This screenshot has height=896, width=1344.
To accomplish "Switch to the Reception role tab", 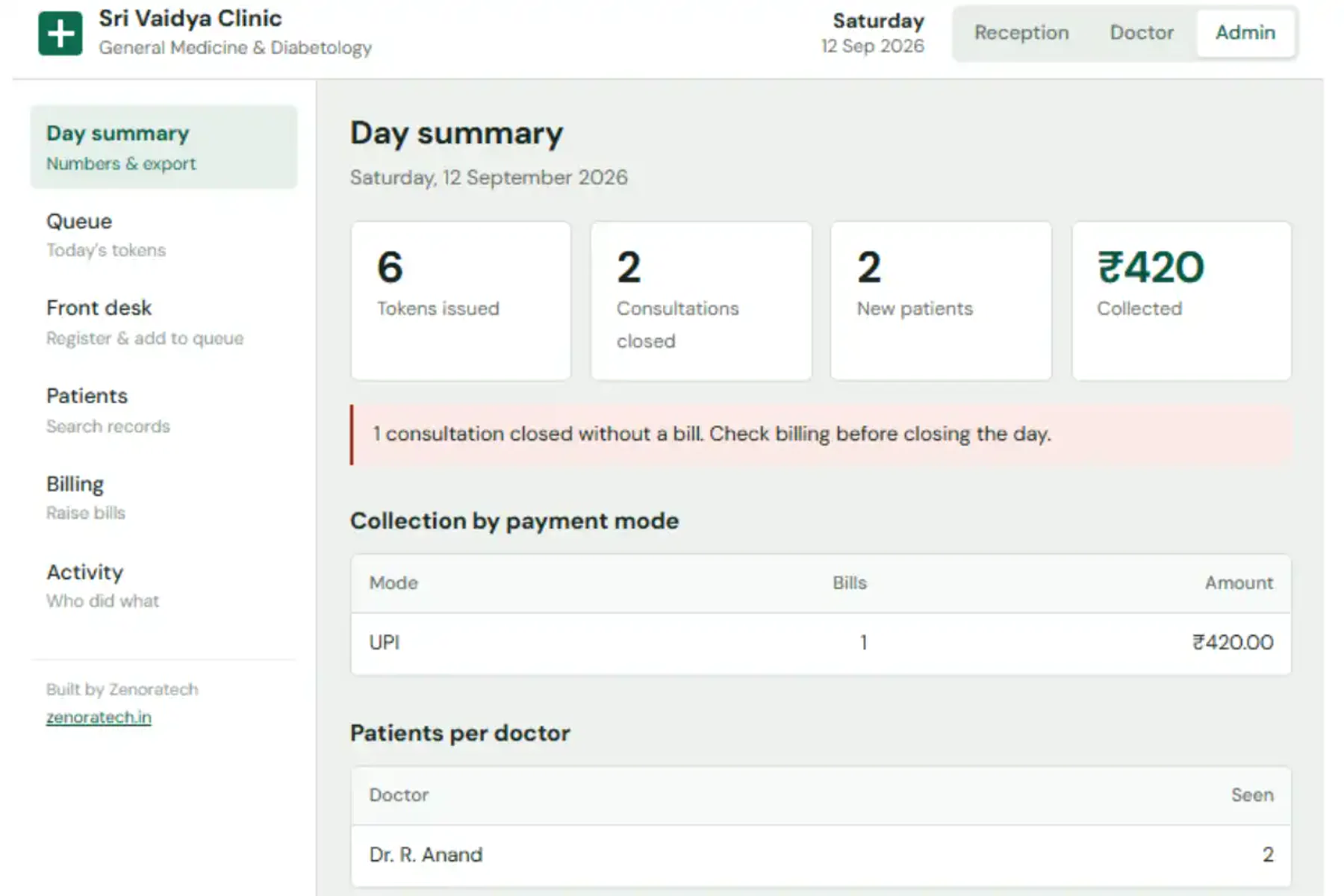I will coord(1021,33).
